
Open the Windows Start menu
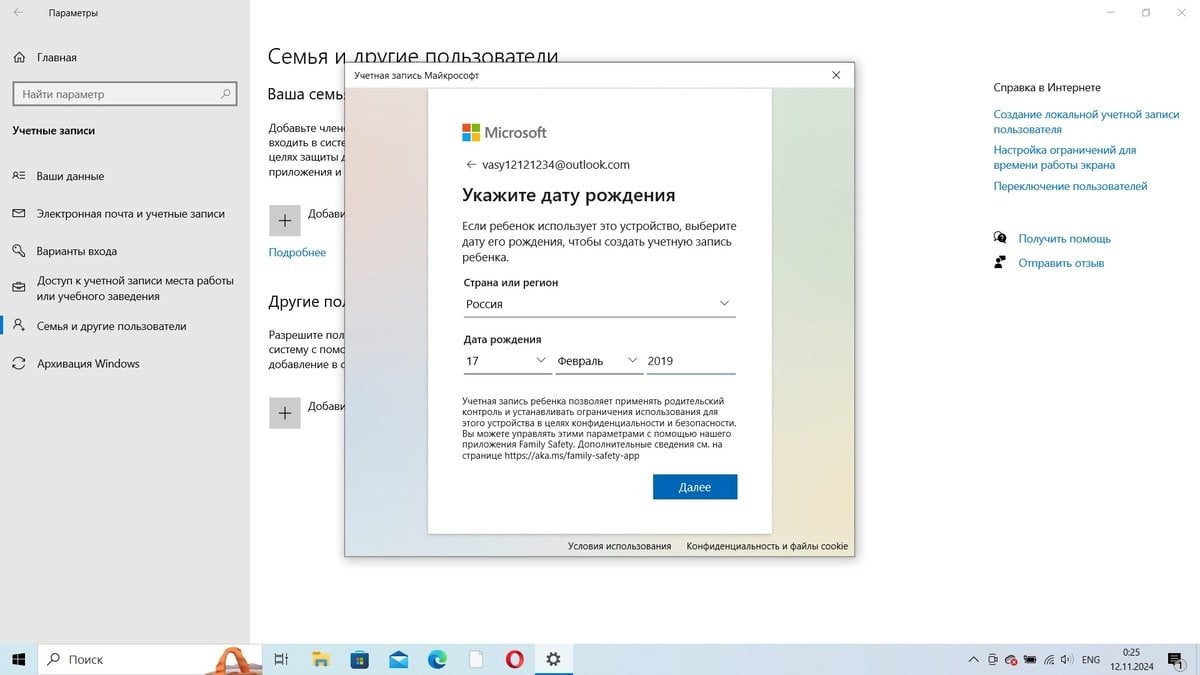click(x=18, y=659)
